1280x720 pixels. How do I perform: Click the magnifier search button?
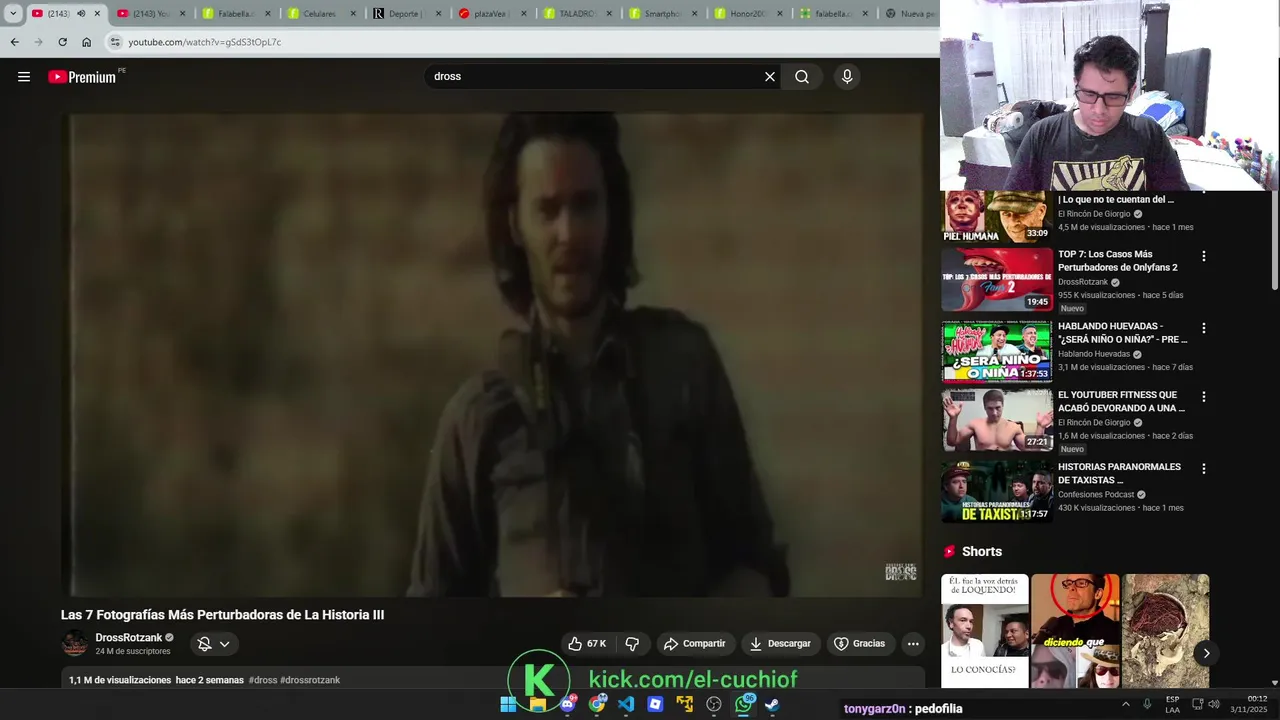point(802,77)
